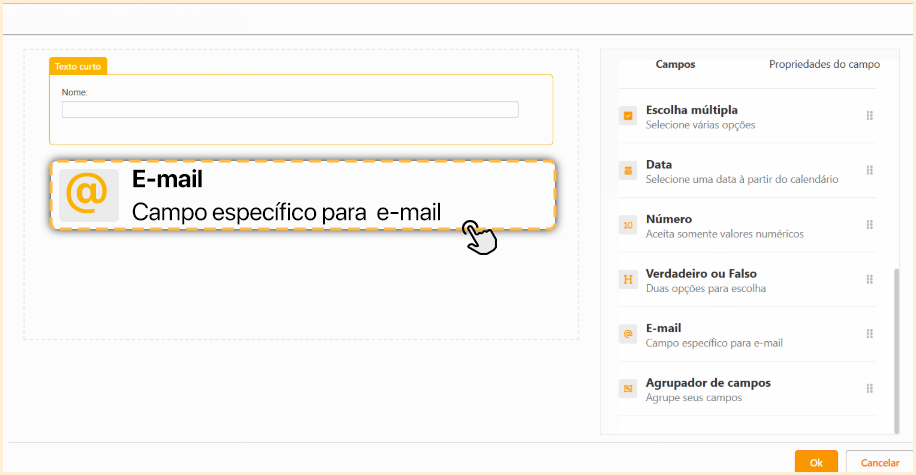The image size is (916, 475).
Task: Click the fields panel vertical scrollbar
Action: (x=897, y=340)
